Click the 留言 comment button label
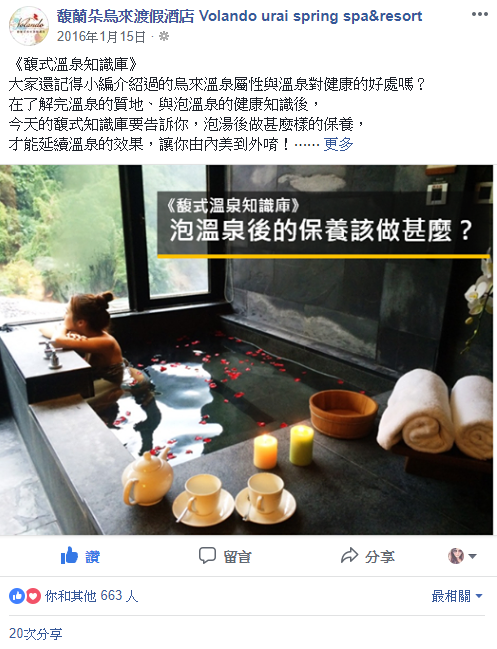Viewport: 497px width, 649px height. point(238,556)
